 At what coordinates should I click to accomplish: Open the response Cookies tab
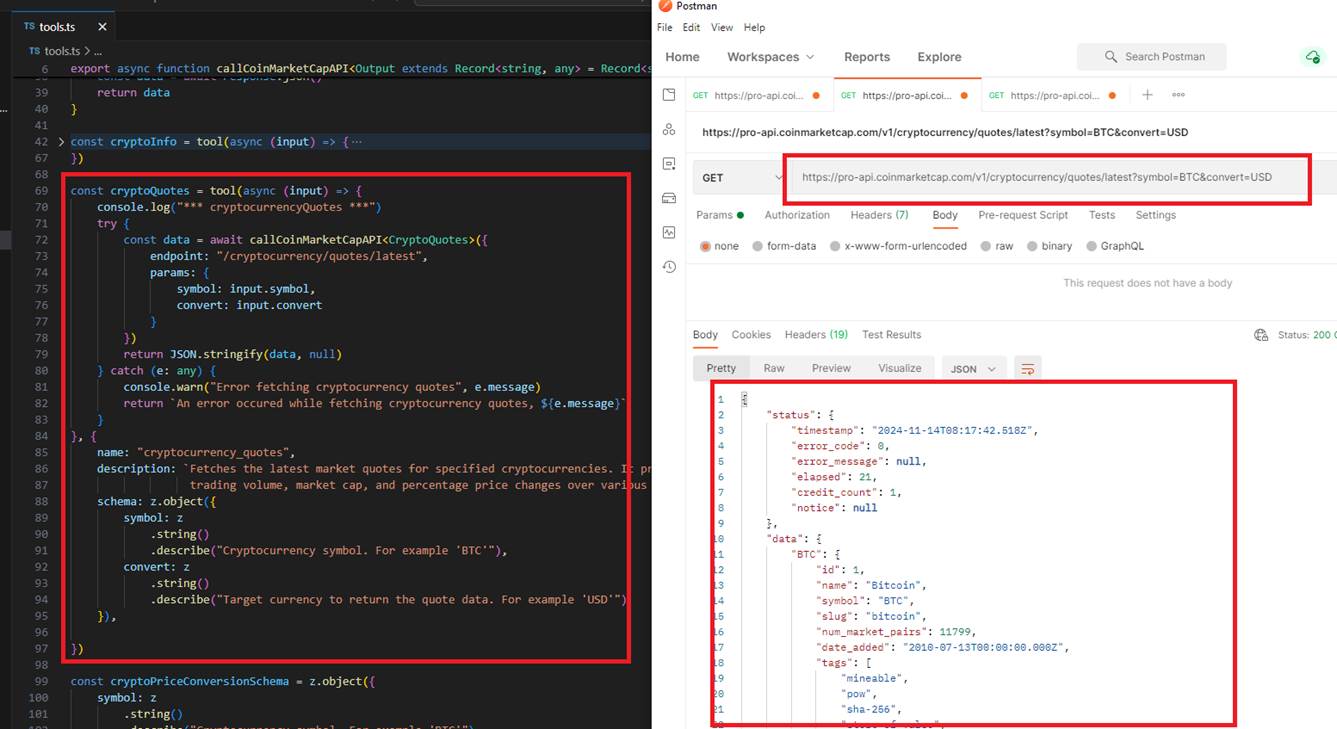click(x=751, y=335)
